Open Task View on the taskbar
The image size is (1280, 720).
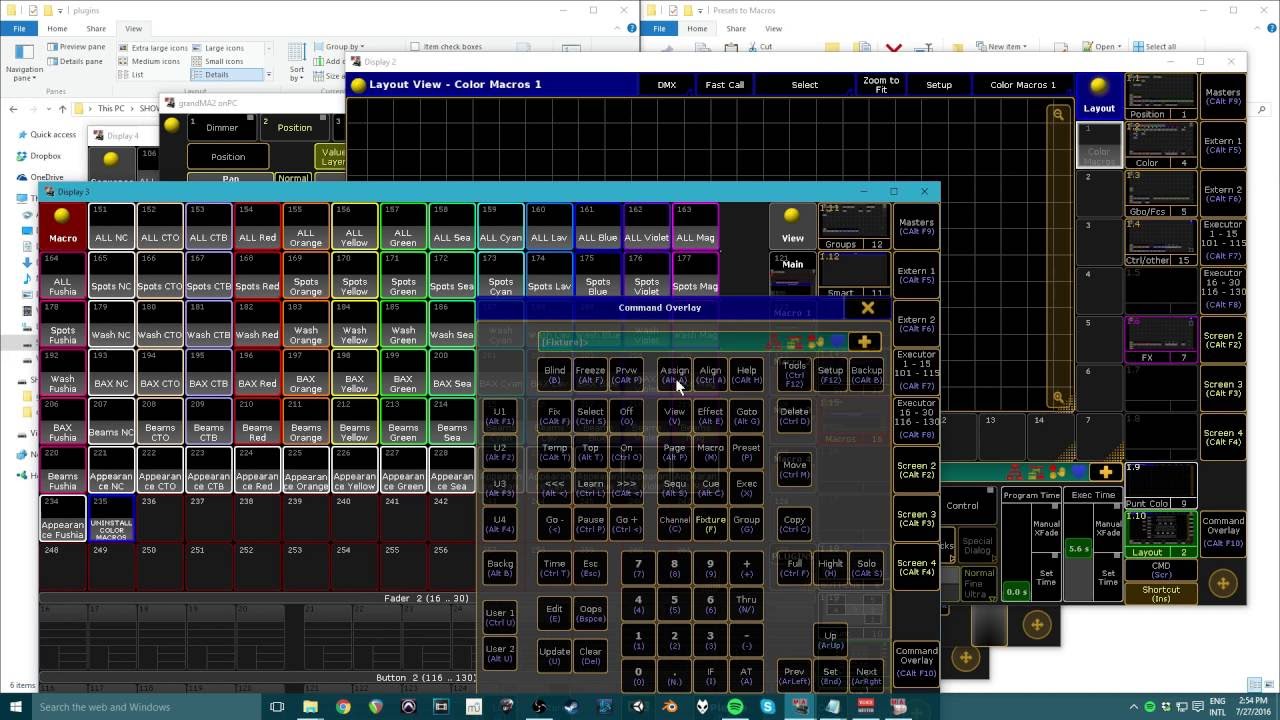[277, 706]
